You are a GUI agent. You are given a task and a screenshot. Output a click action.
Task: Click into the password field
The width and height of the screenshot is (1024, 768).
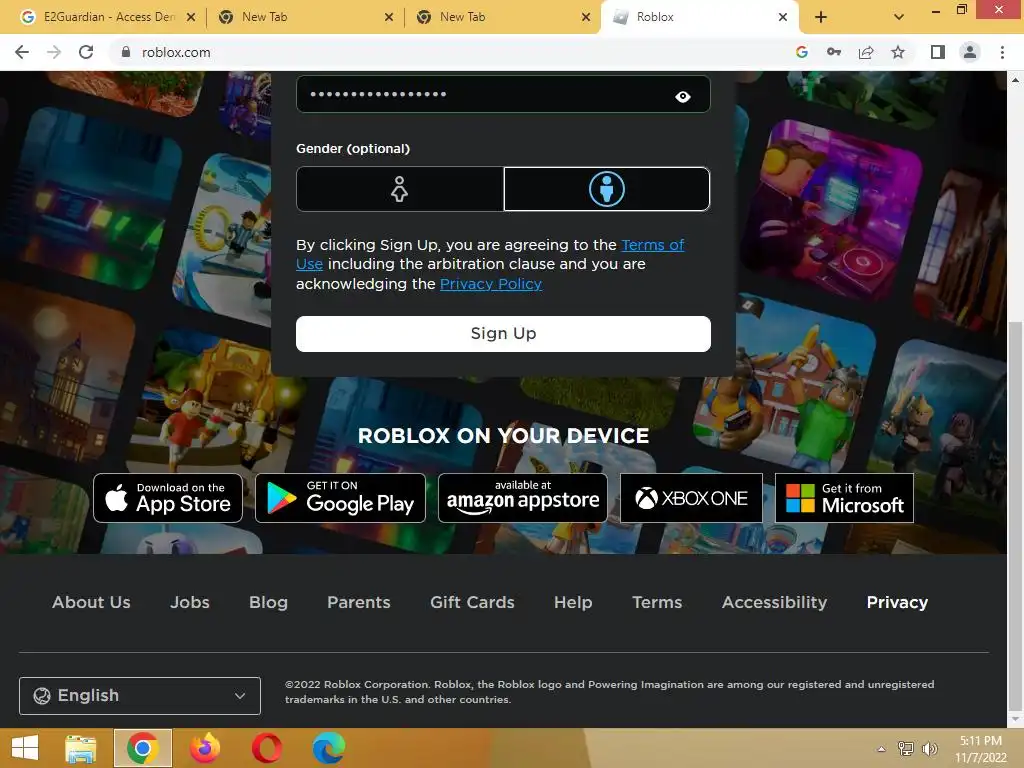(x=503, y=94)
